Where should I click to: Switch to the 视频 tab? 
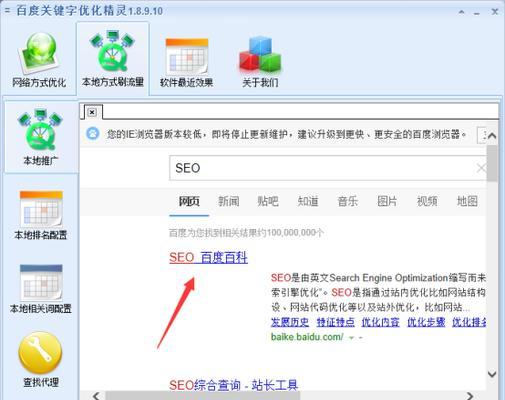click(x=427, y=201)
